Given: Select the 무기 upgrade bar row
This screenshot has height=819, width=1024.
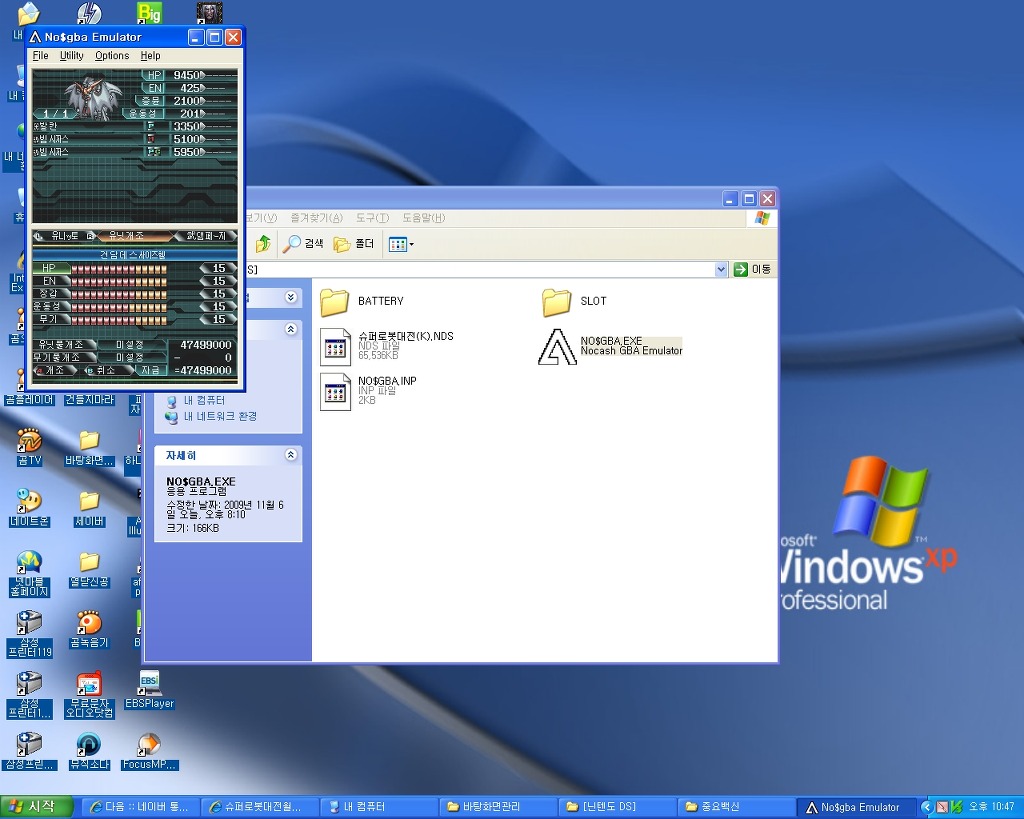Looking at the screenshot, I should 135,319.
